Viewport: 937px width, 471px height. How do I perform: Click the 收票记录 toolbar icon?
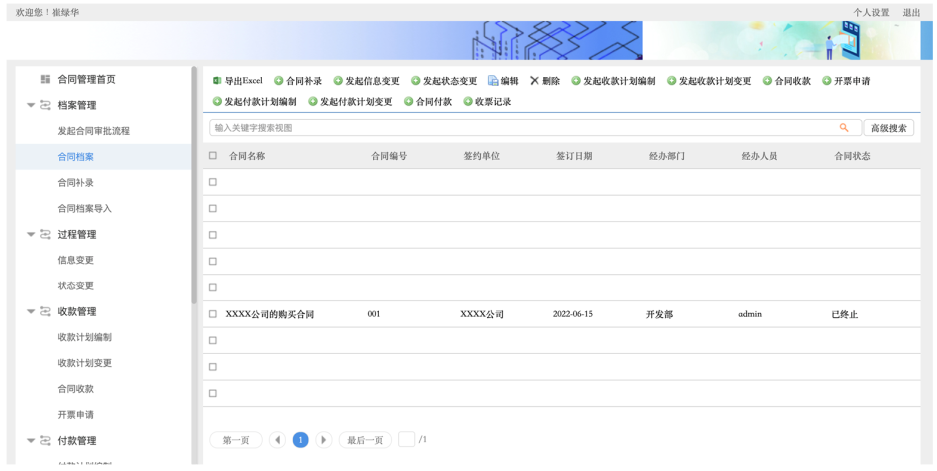coord(467,102)
